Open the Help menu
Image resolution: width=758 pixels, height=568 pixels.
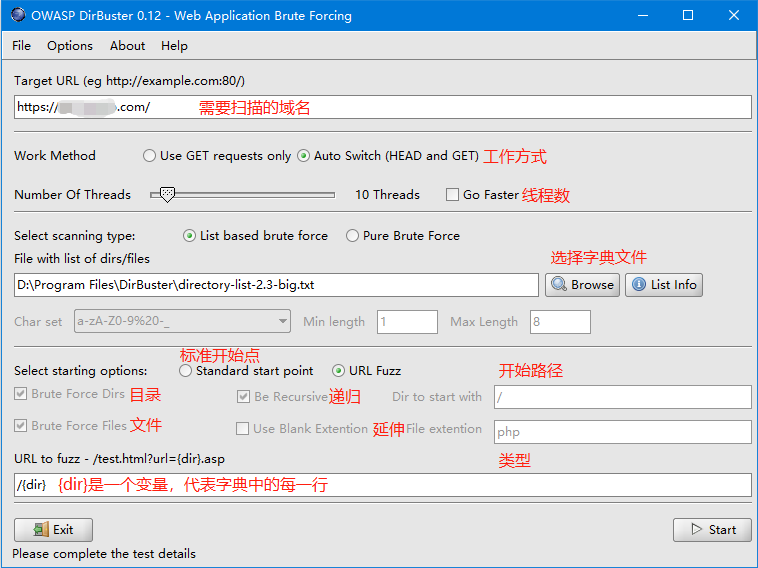coord(174,46)
